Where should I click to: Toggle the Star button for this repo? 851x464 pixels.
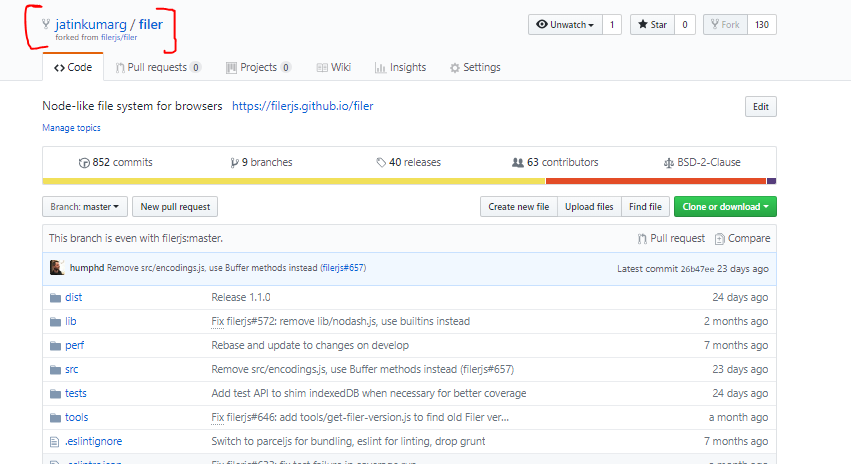pos(652,25)
